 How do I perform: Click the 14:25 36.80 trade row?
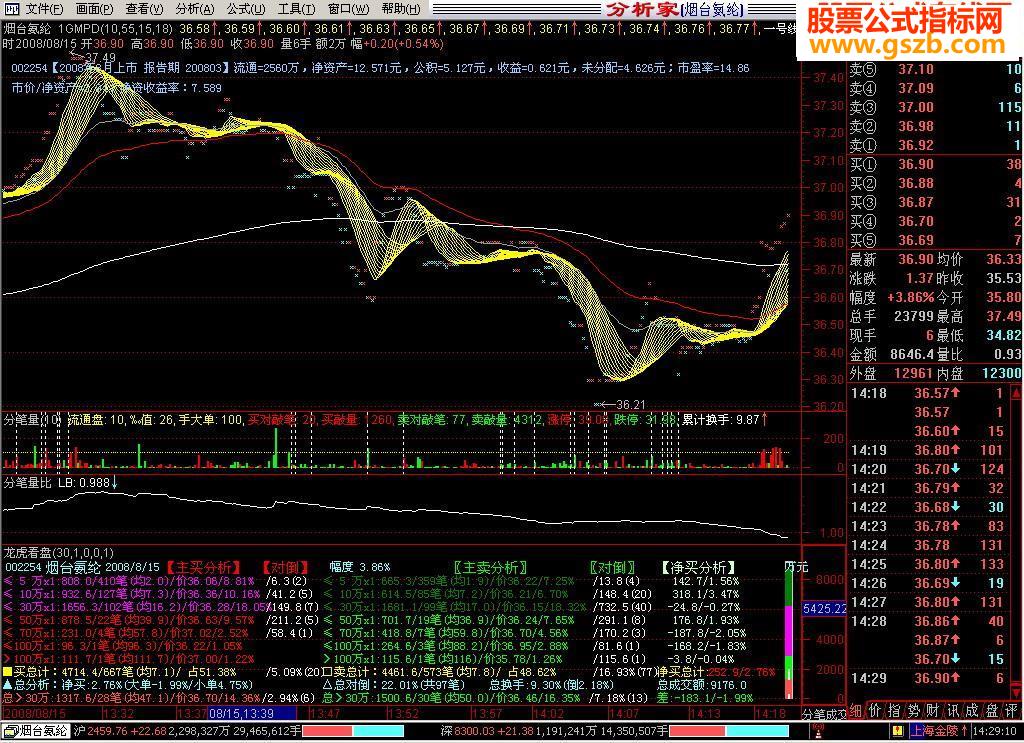929,564
